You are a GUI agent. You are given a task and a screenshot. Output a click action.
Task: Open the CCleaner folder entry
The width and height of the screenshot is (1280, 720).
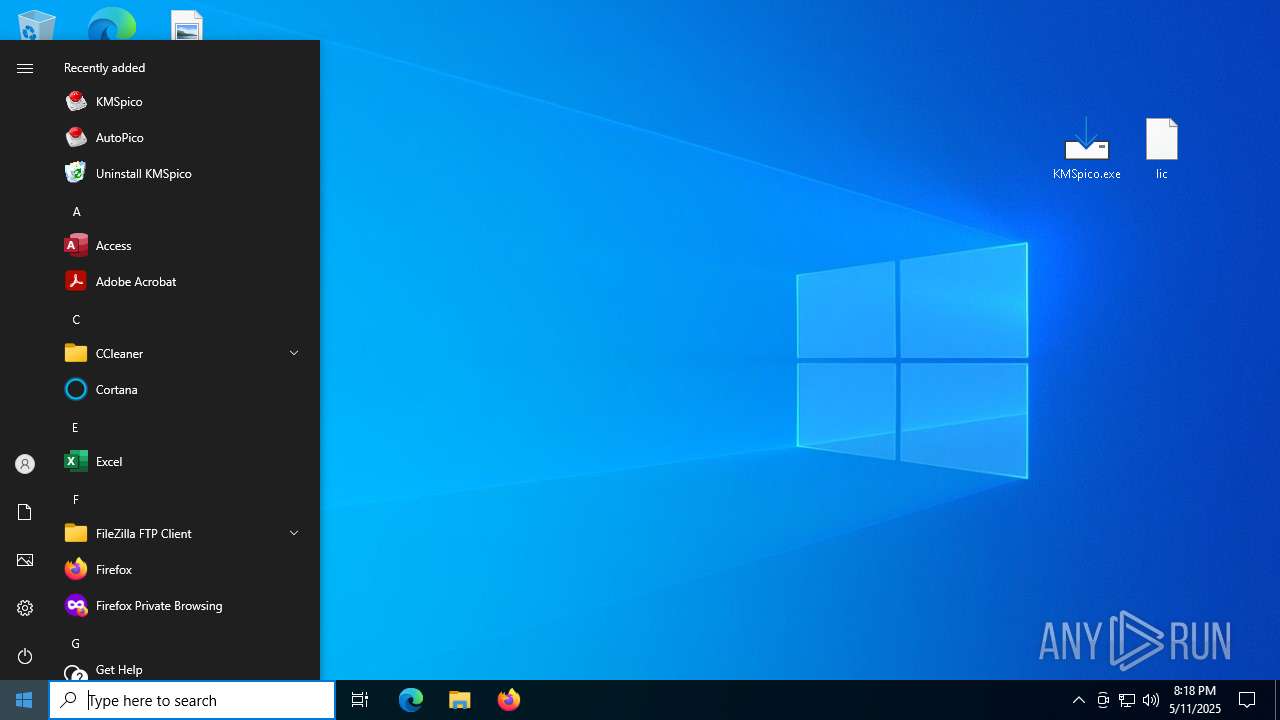[183, 354]
